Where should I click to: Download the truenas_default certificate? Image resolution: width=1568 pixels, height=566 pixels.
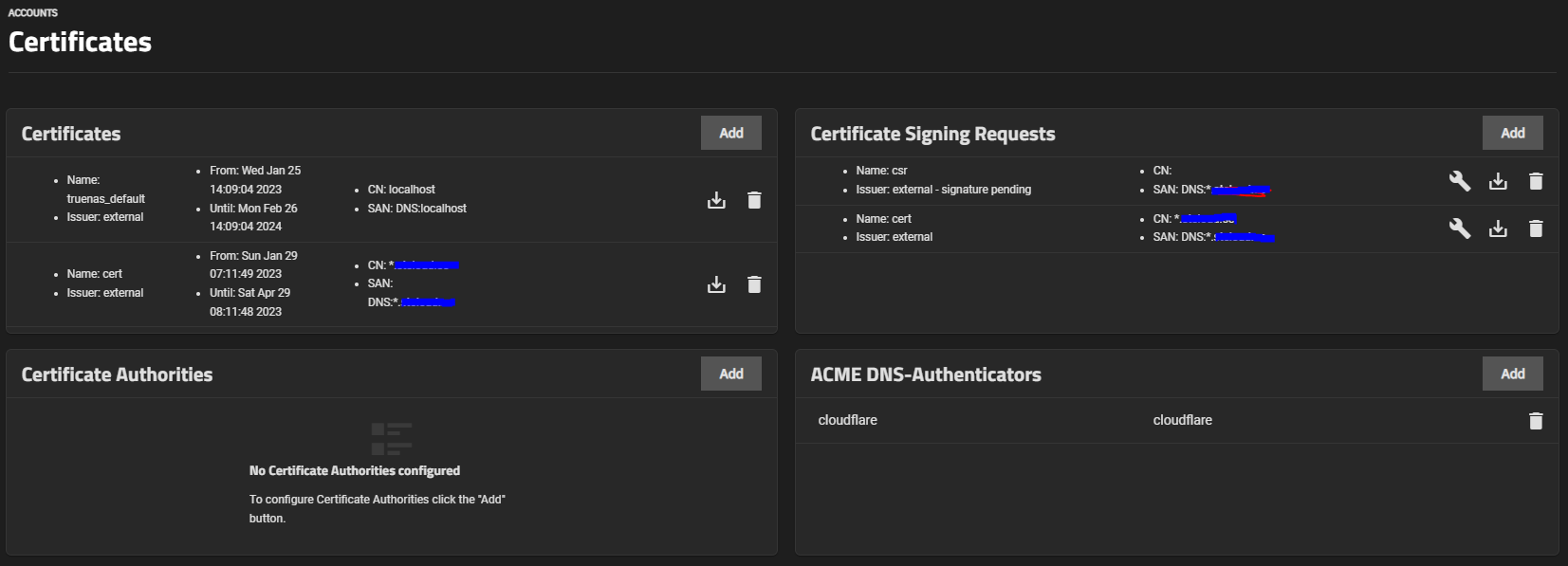(x=716, y=200)
